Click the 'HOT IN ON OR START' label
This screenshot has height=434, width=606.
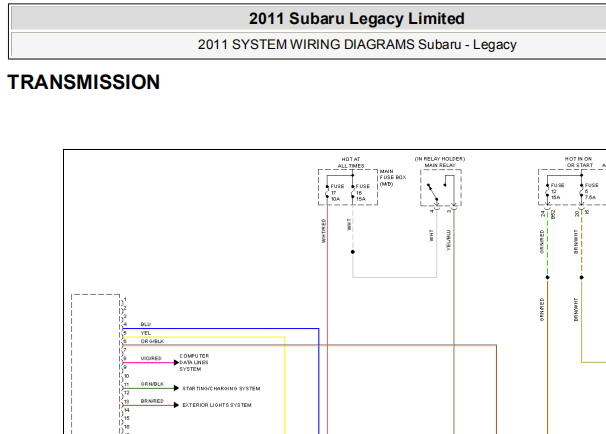[579, 162]
